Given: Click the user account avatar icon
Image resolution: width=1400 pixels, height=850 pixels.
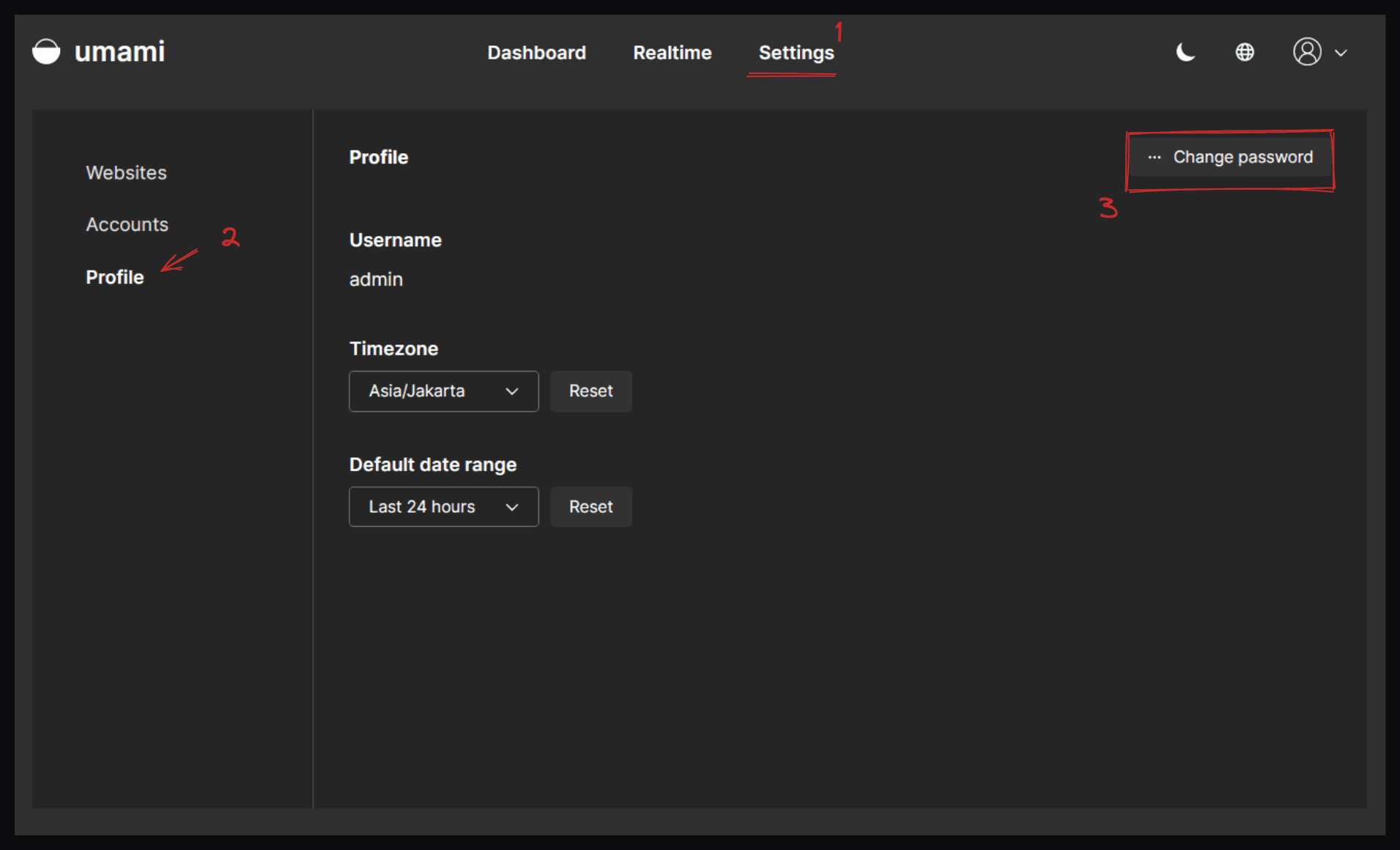Looking at the screenshot, I should point(1307,52).
